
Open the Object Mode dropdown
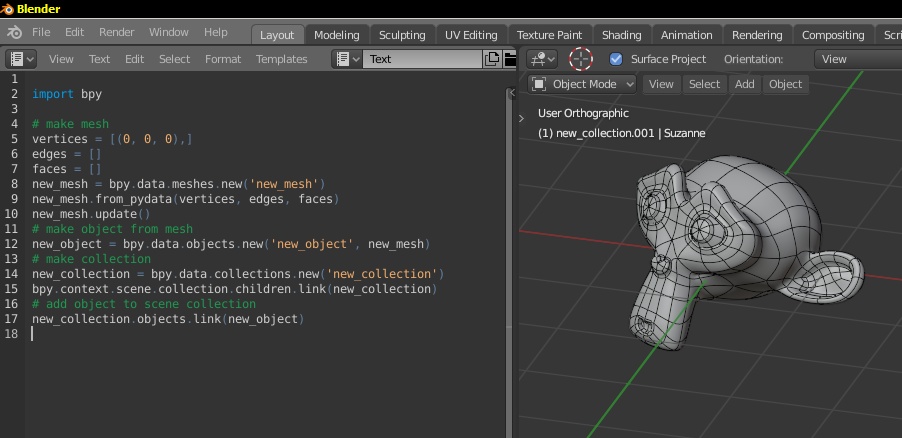pos(582,84)
